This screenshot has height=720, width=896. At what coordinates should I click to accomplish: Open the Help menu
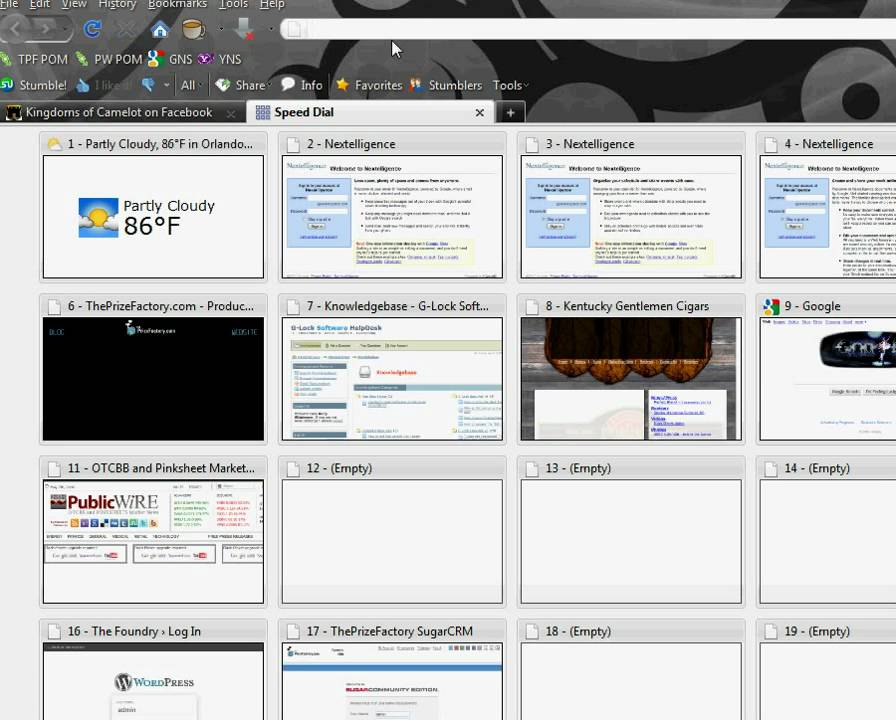[x=272, y=5]
